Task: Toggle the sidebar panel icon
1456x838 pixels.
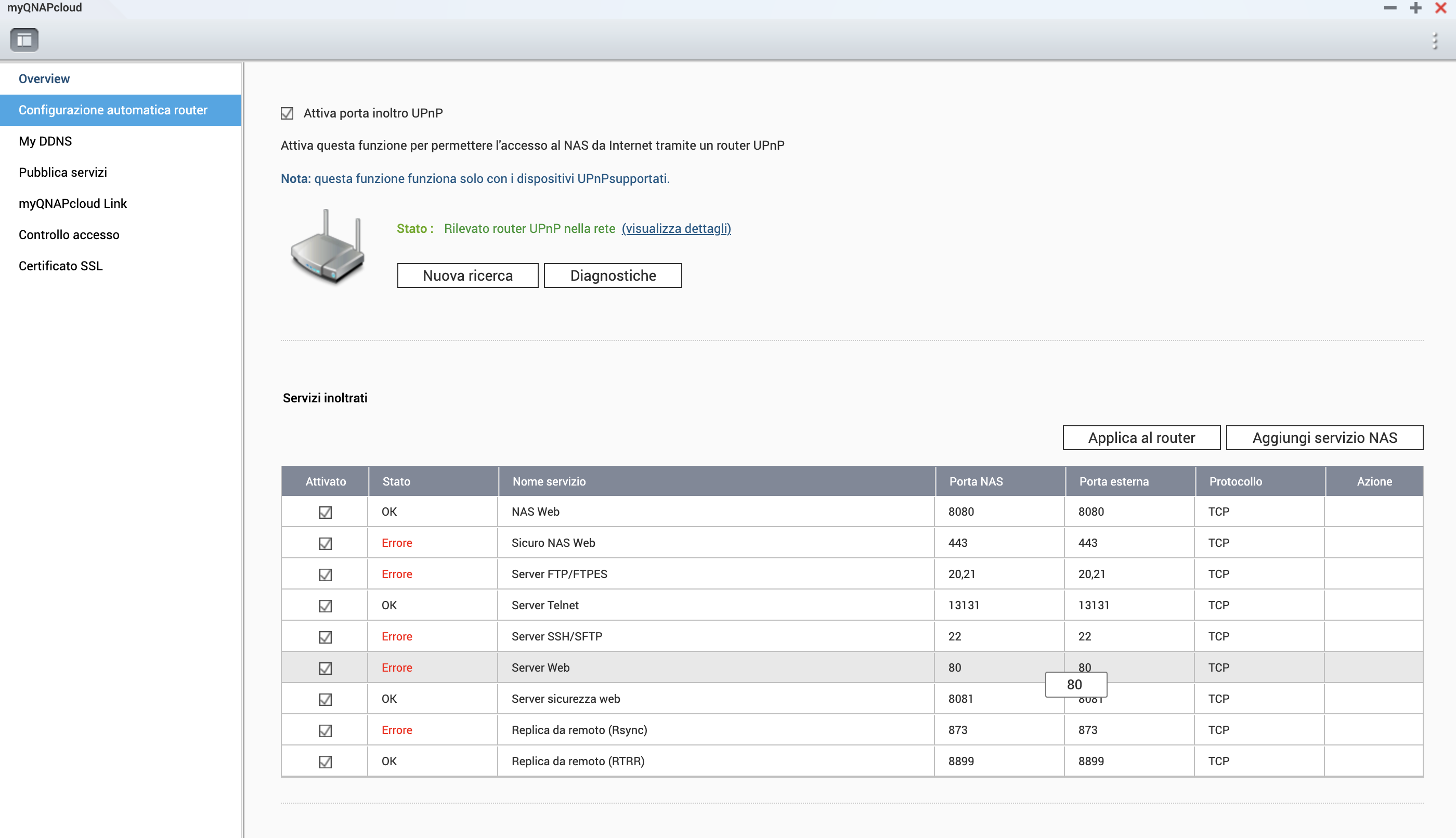Action: pos(24,40)
